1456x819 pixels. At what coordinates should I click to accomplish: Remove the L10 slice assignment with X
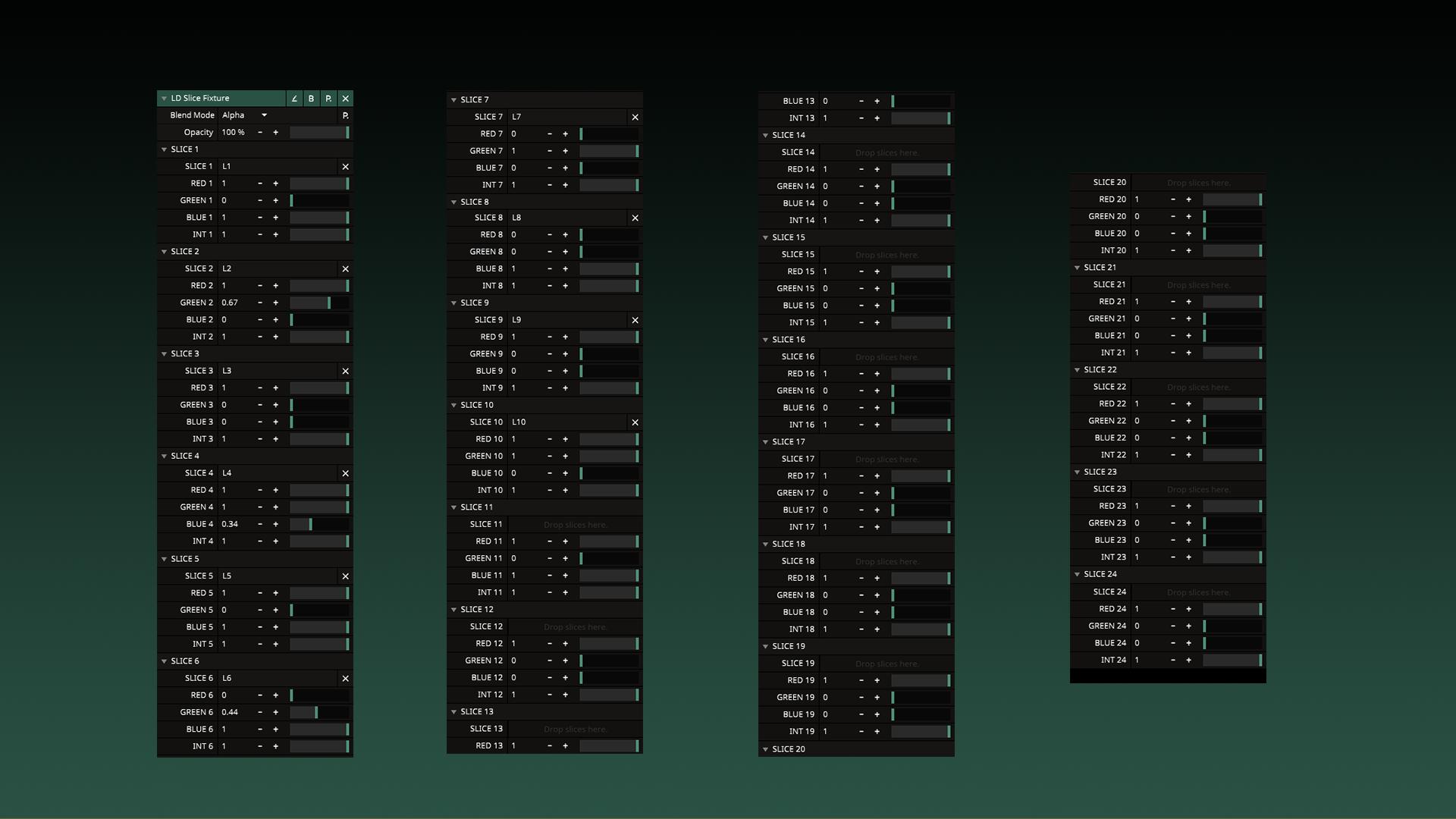coord(635,422)
